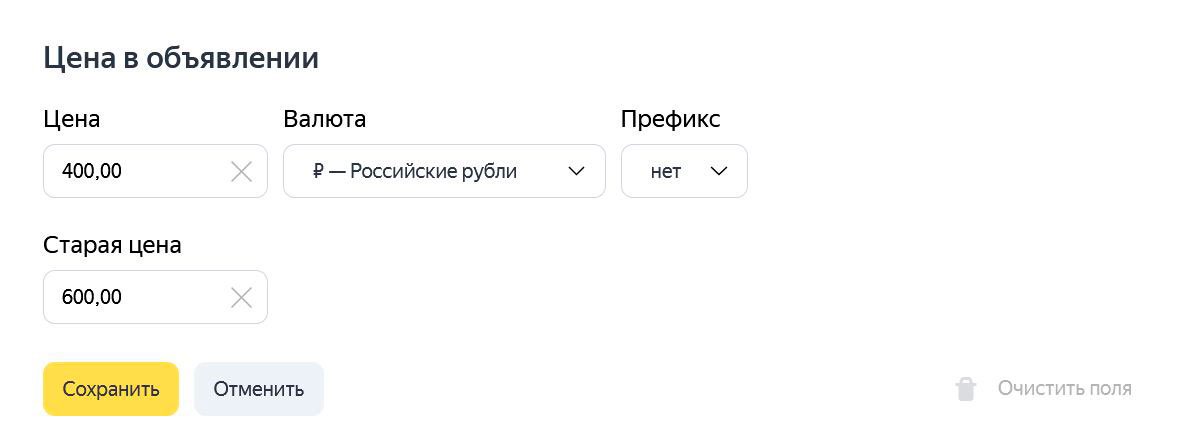This screenshot has width=1200, height=441.
Task: Click the ₽ ruble symbol in currency box
Action: [318, 171]
